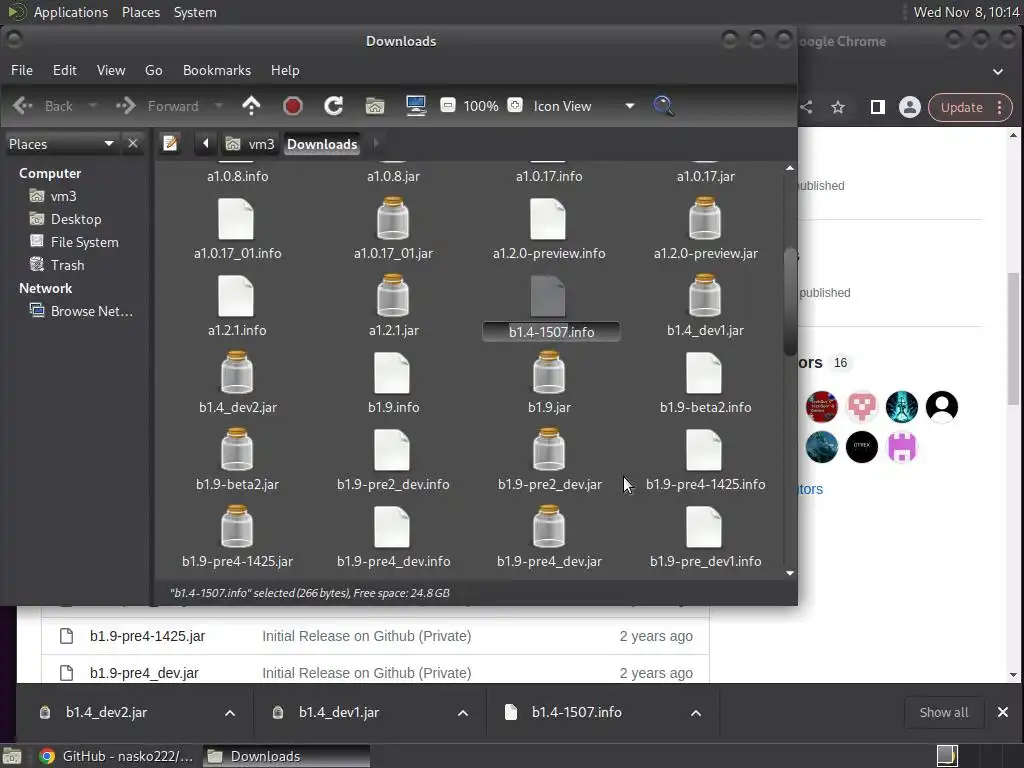Bookmark the page with Chrome's star icon
This screenshot has height=768, width=1024.
pos(838,107)
